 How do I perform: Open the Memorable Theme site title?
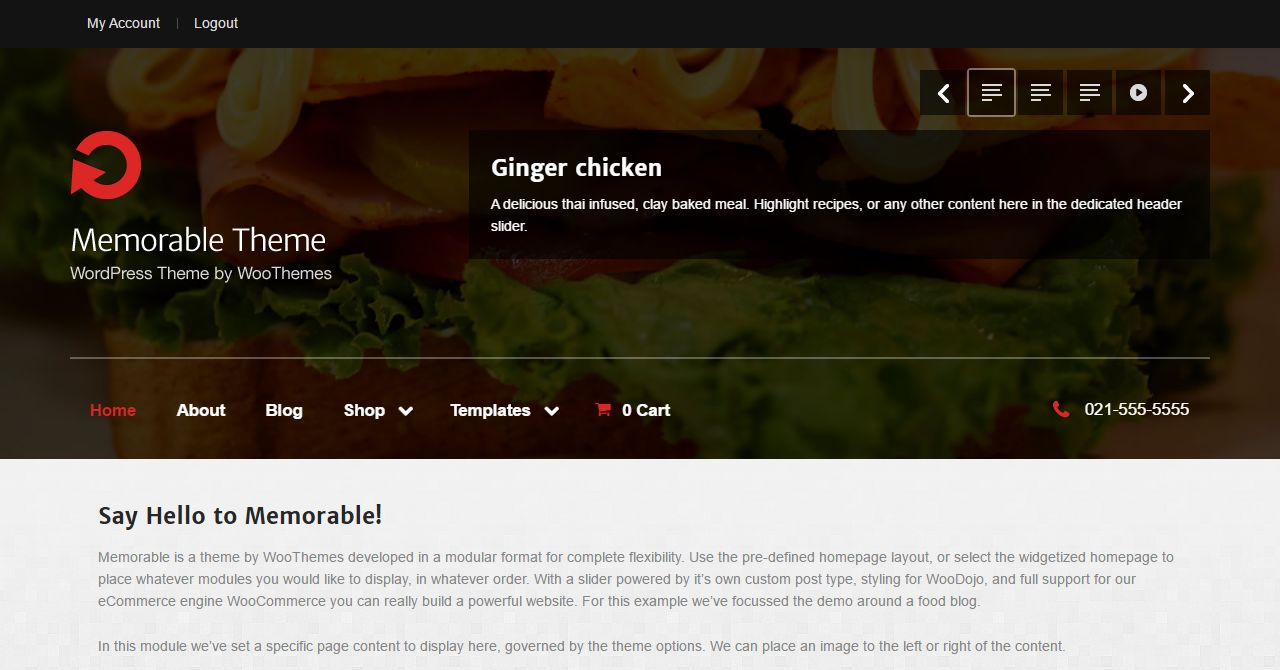coord(198,240)
